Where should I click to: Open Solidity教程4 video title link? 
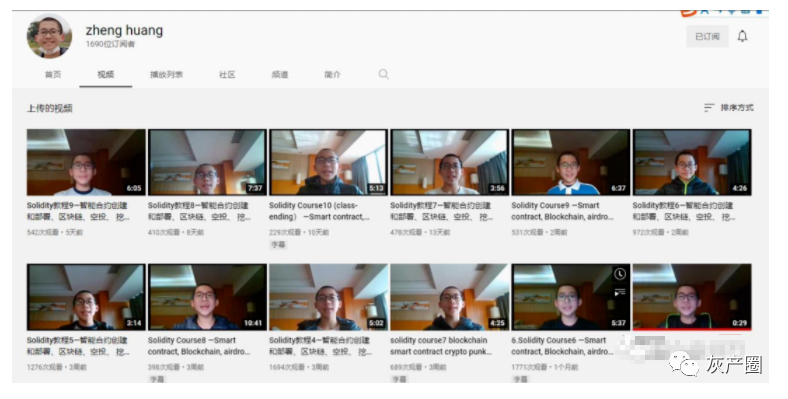(320, 346)
